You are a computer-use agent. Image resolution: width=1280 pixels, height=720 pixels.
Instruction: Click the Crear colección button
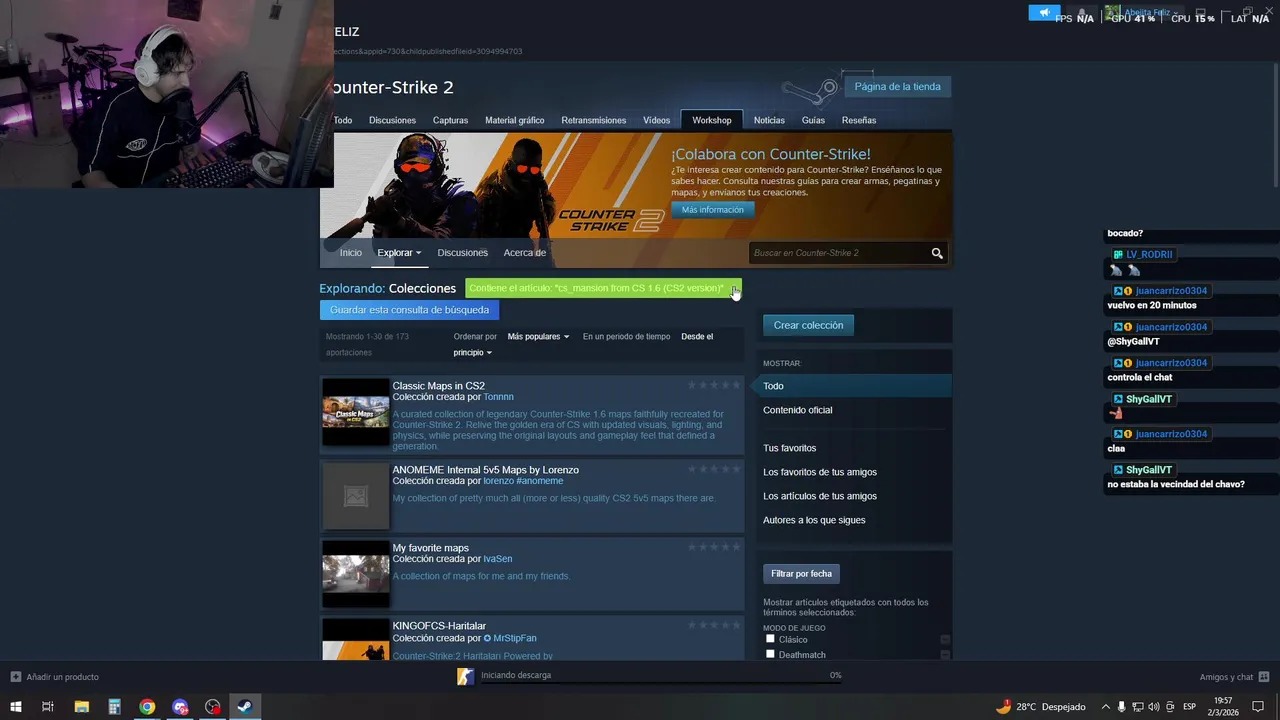pos(808,325)
